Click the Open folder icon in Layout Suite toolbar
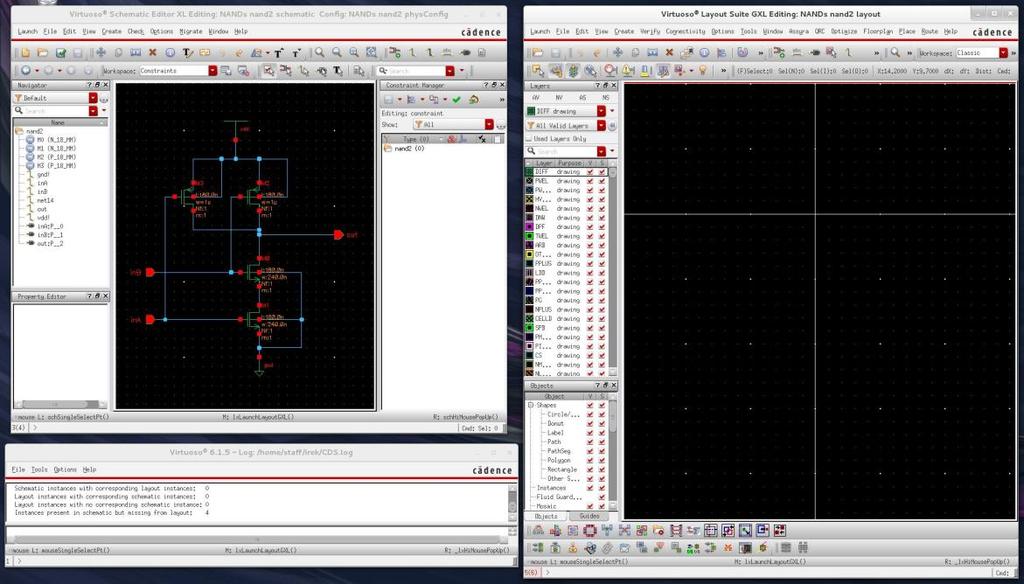1024x584 pixels. click(x=537, y=52)
